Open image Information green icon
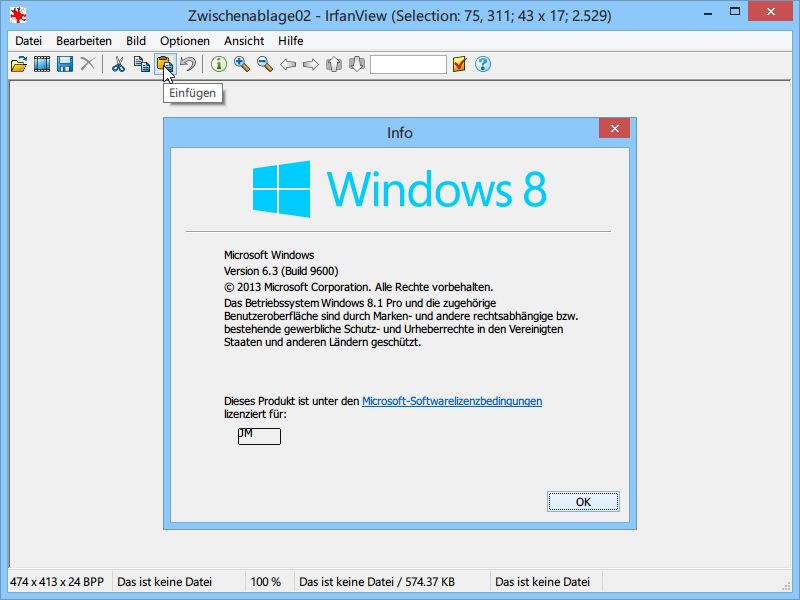 point(219,64)
